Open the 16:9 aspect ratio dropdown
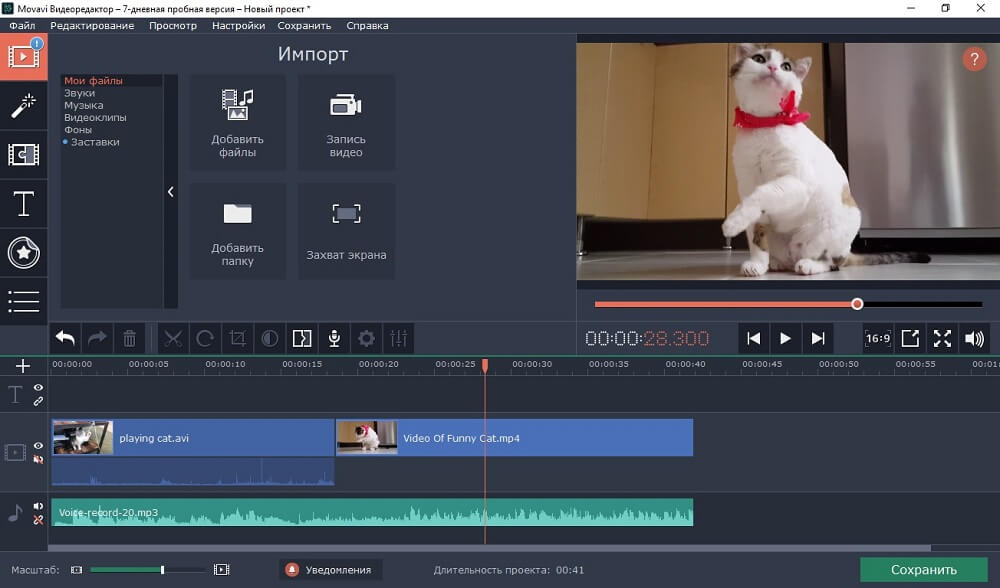Image resolution: width=1000 pixels, height=588 pixels. (x=878, y=338)
